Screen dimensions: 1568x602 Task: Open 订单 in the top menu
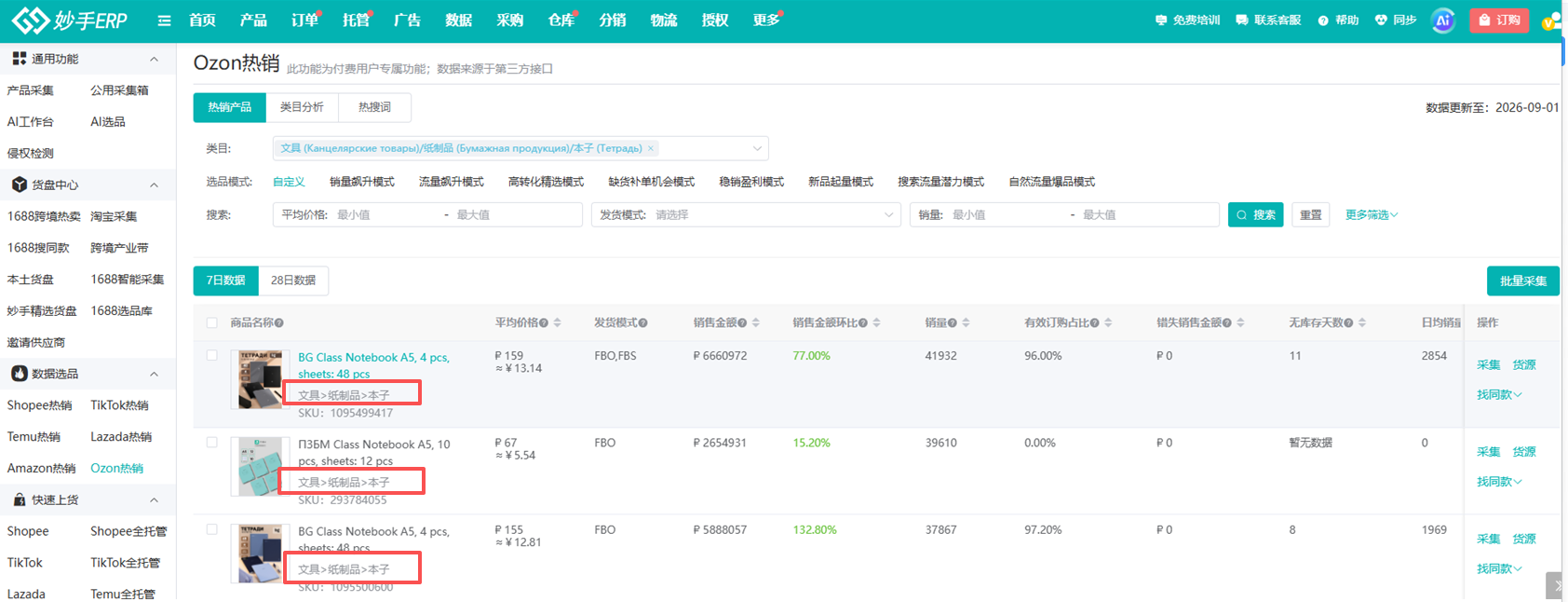pos(304,20)
